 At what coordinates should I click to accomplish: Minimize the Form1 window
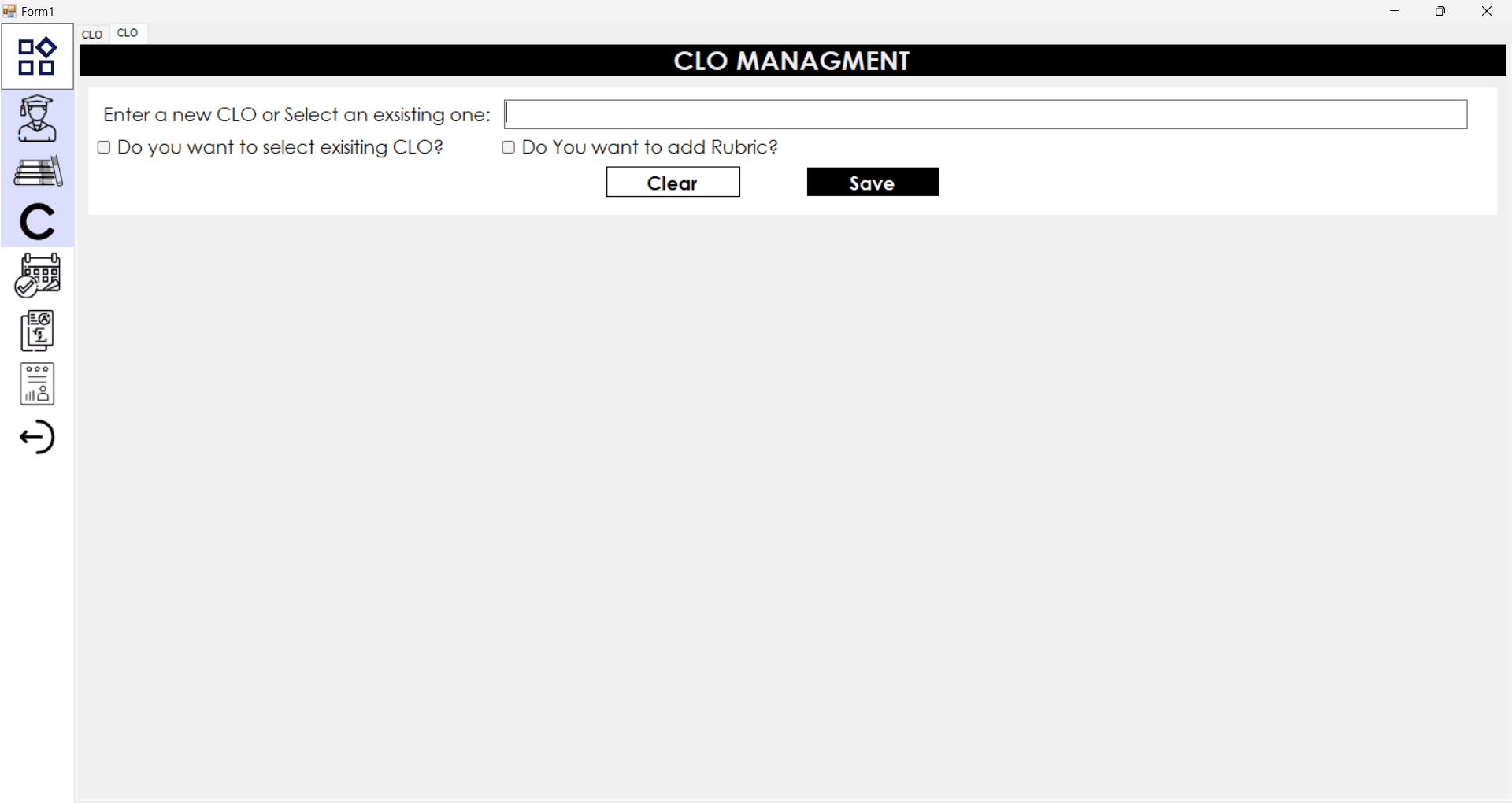pos(1395,11)
